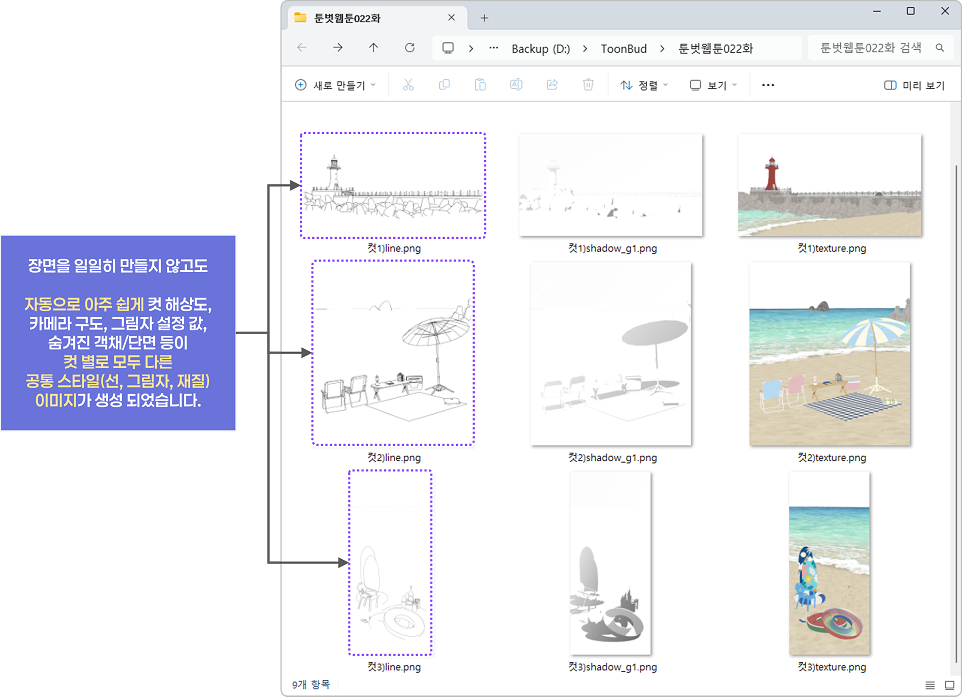Add a new tab with plus button

[x=485, y=18]
